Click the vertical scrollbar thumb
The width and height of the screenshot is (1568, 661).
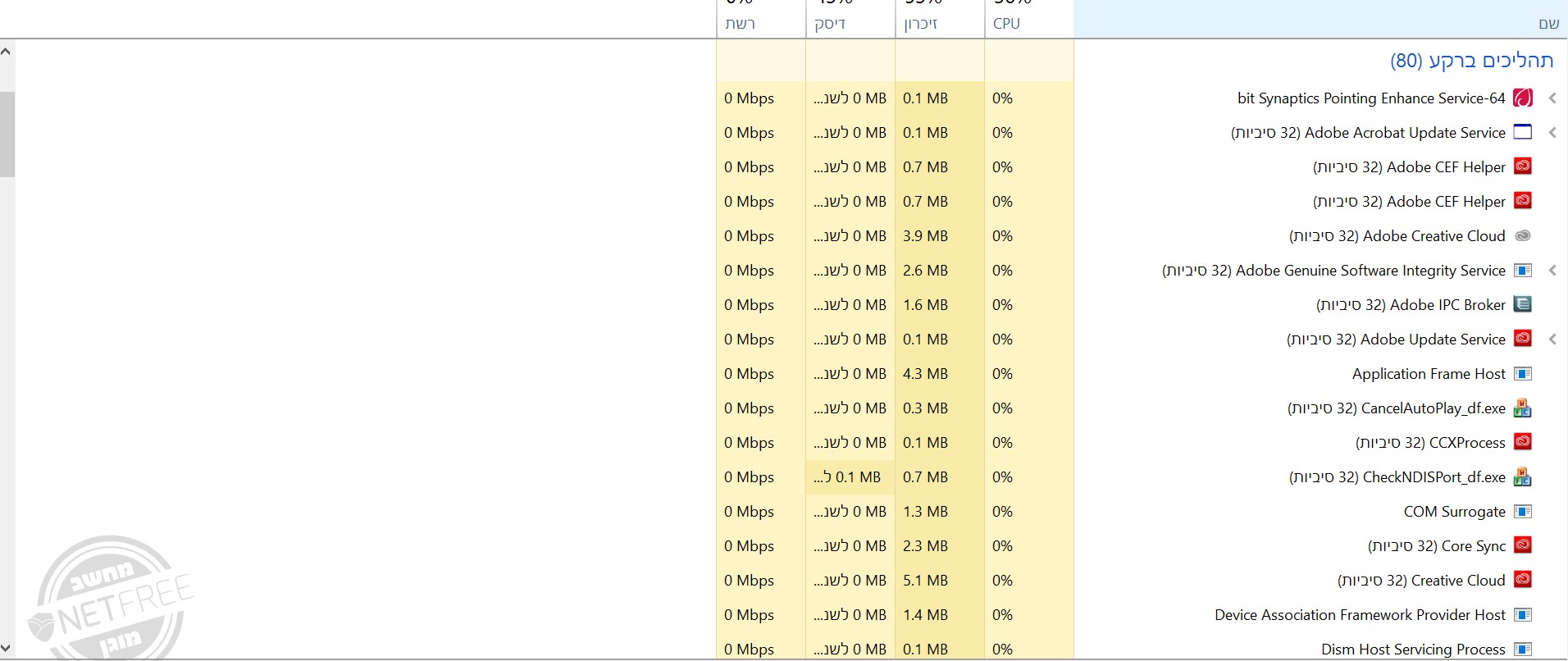(7, 134)
